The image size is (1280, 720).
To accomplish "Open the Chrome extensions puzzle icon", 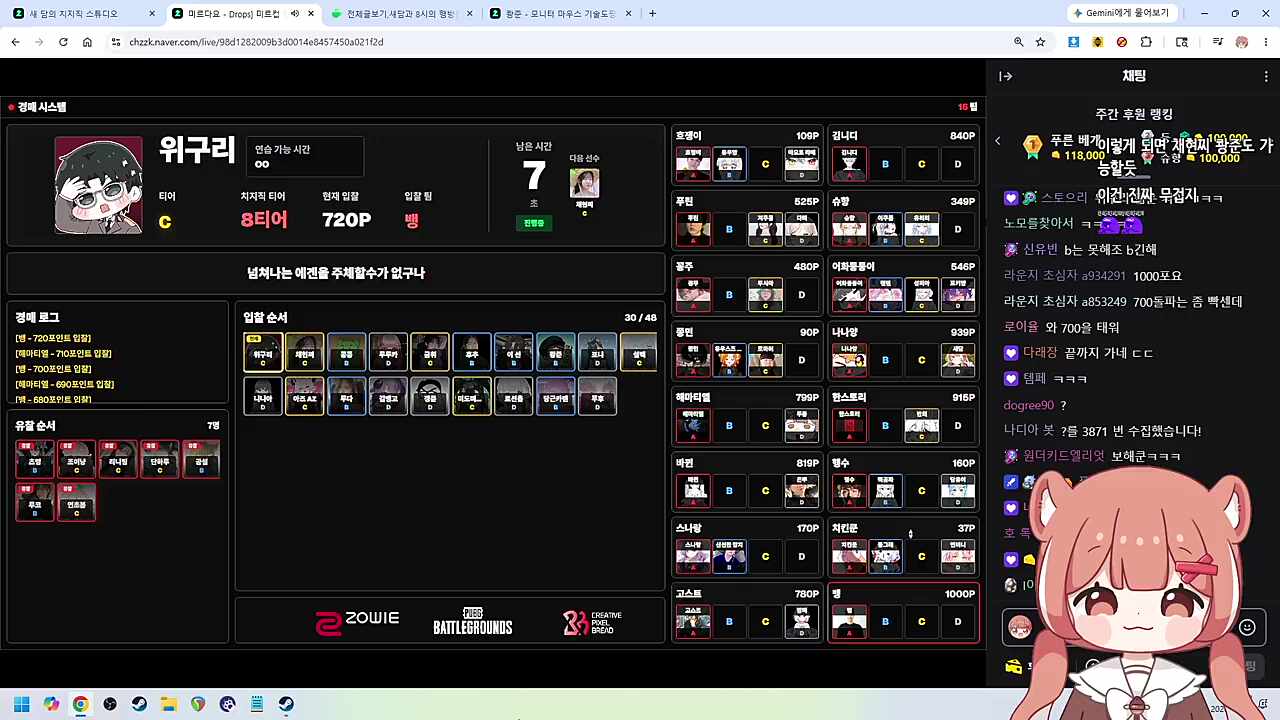I will point(1146,42).
